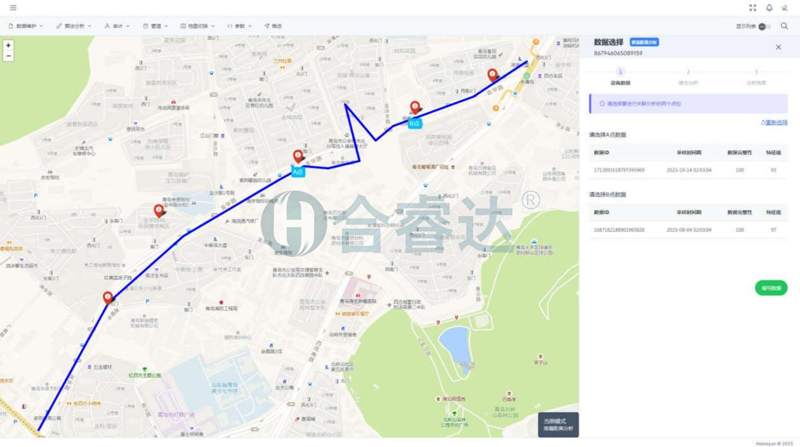
Task: Click the 请选择A点数据 heading
Action: coord(608,135)
